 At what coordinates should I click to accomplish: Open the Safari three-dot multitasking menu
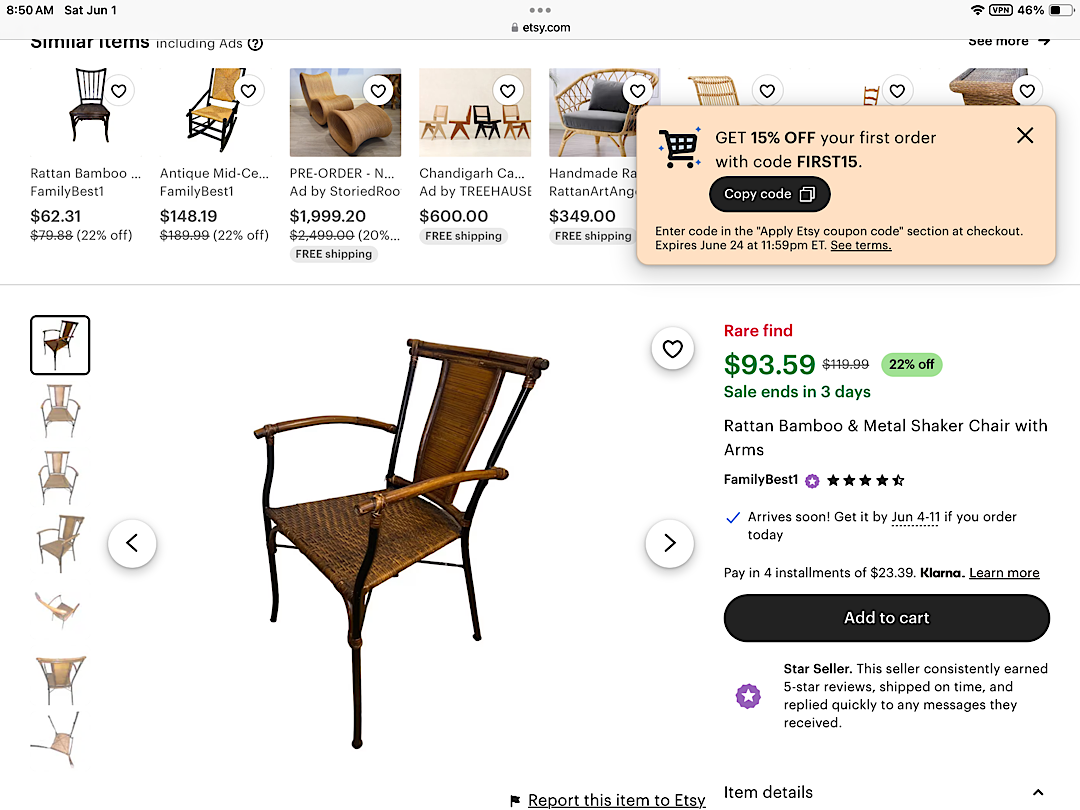pyautogui.click(x=540, y=10)
